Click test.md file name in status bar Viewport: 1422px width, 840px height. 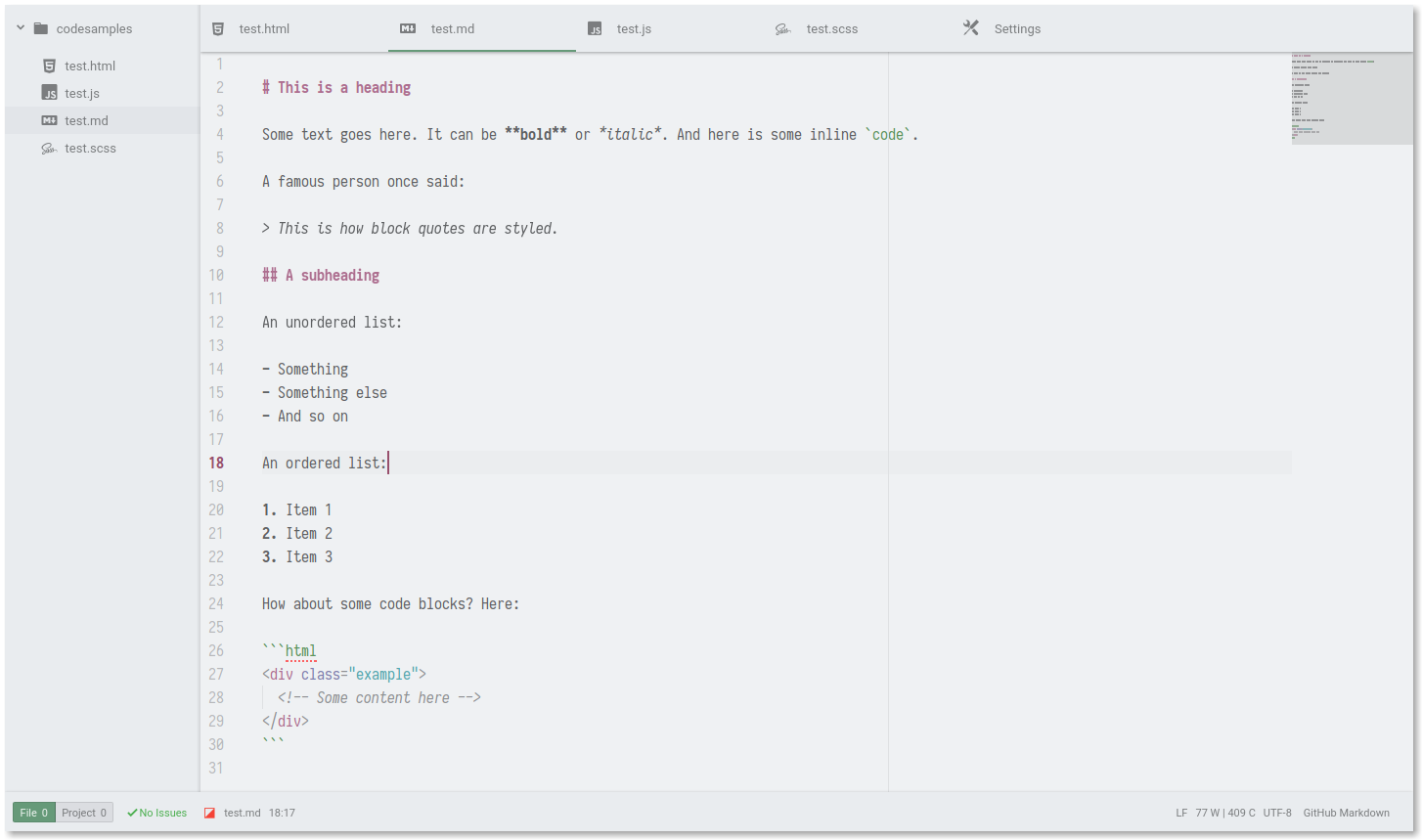pos(242,813)
